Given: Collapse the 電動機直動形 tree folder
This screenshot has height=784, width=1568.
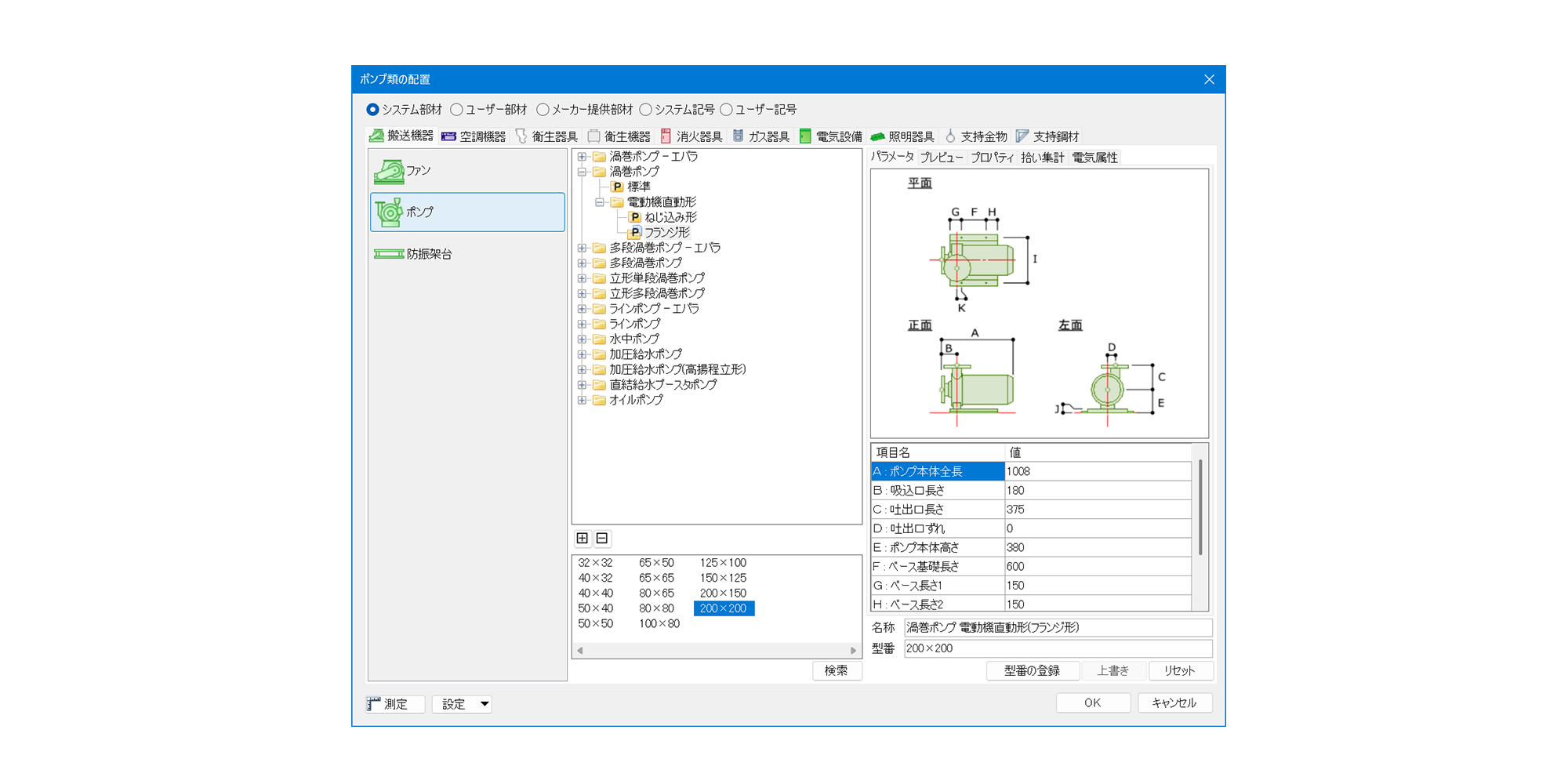Looking at the screenshot, I should coord(600,202).
